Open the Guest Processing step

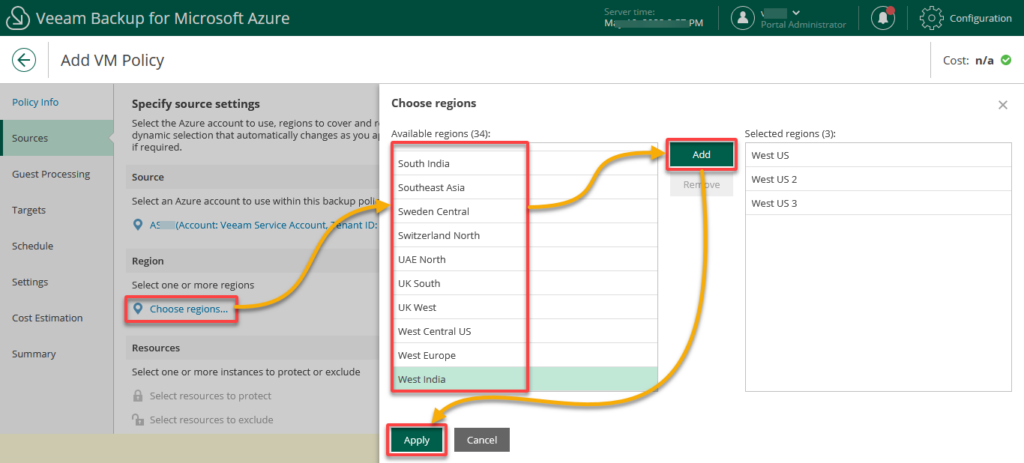pyautogui.click(x=51, y=174)
